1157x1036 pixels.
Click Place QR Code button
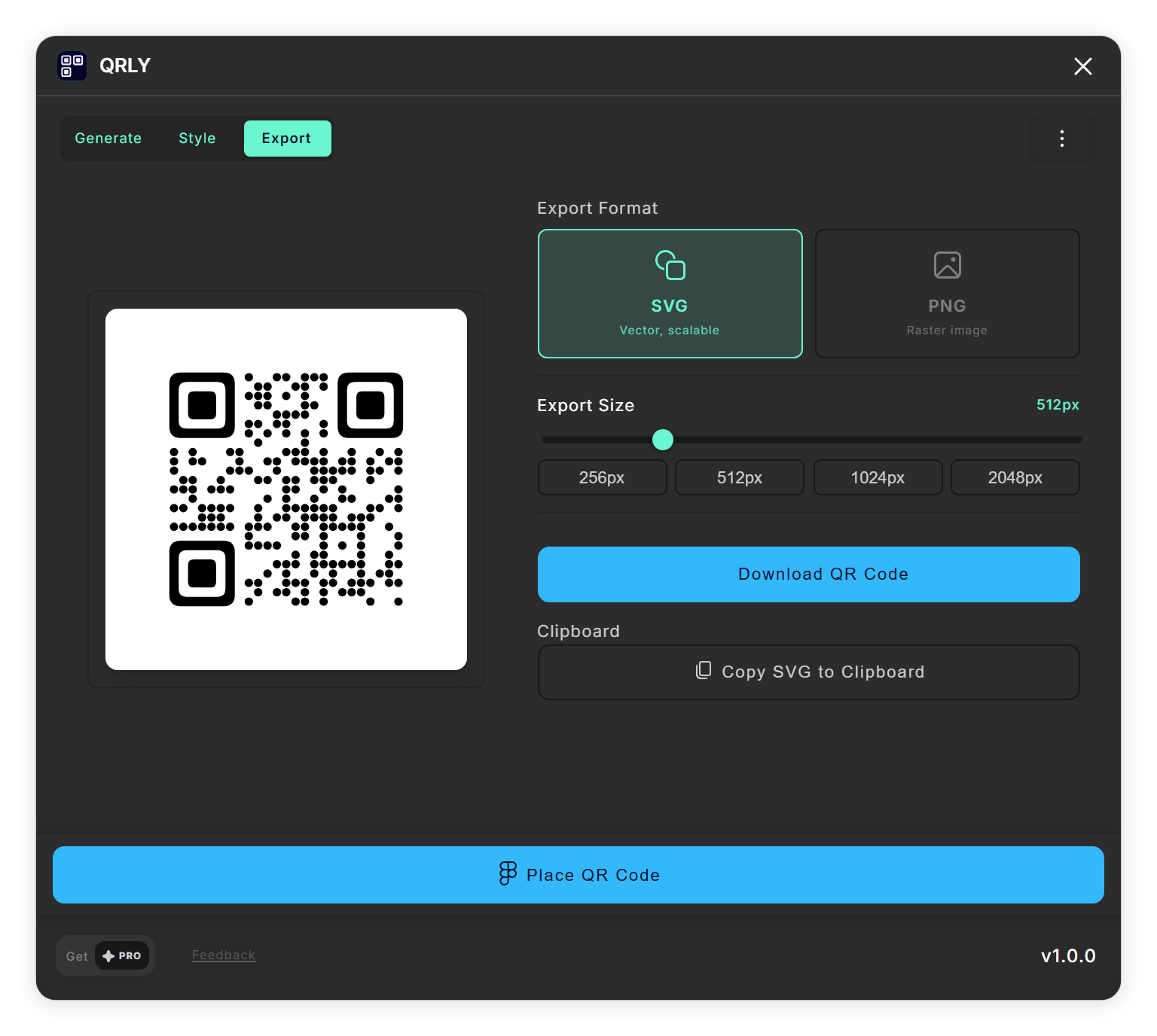(x=578, y=875)
